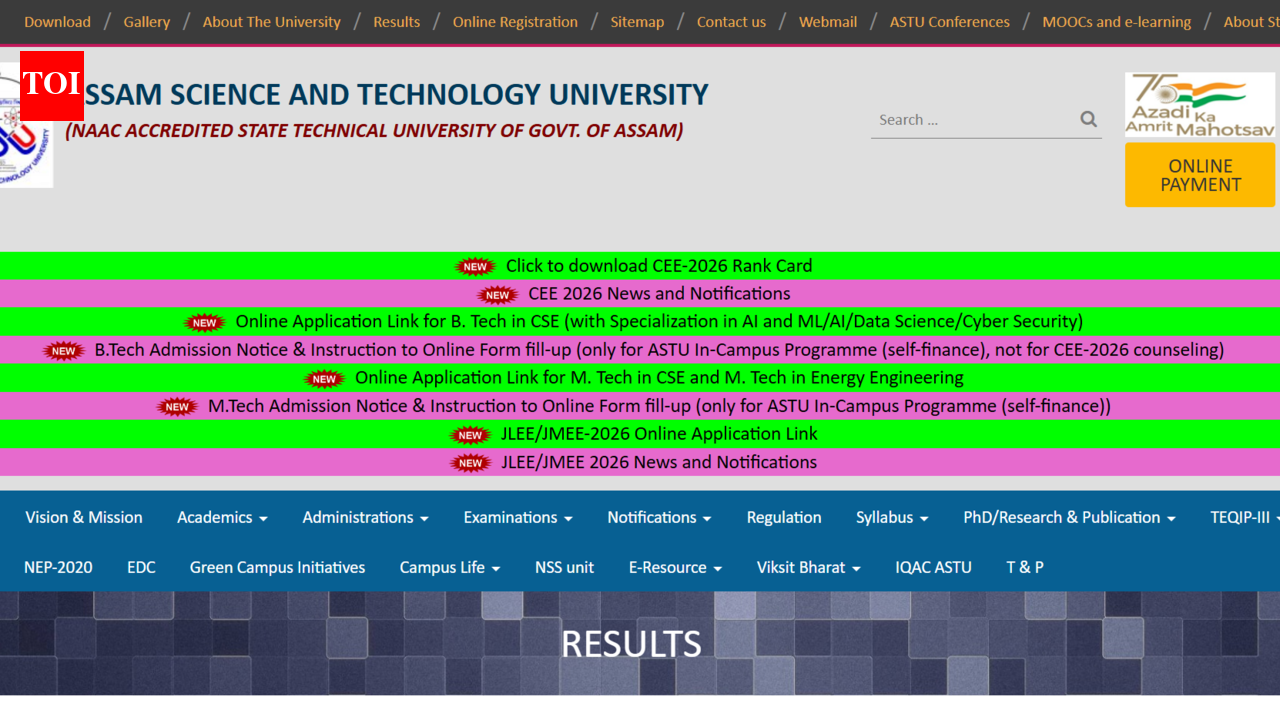The image size is (1280, 720).
Task: Open M.Tech Admission Notice & Instruction link
Action: (659, 406)
